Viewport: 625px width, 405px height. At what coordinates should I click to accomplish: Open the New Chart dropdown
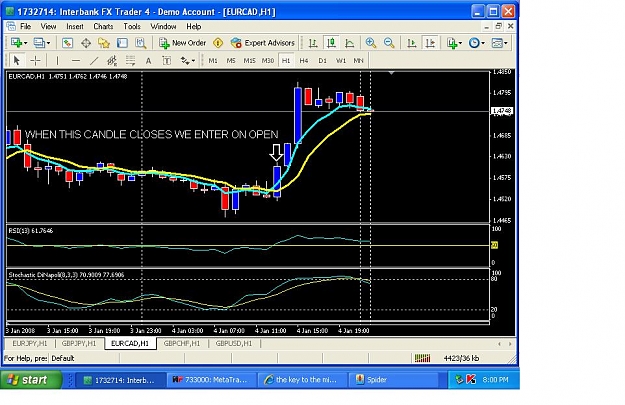[x=19, y=43]
